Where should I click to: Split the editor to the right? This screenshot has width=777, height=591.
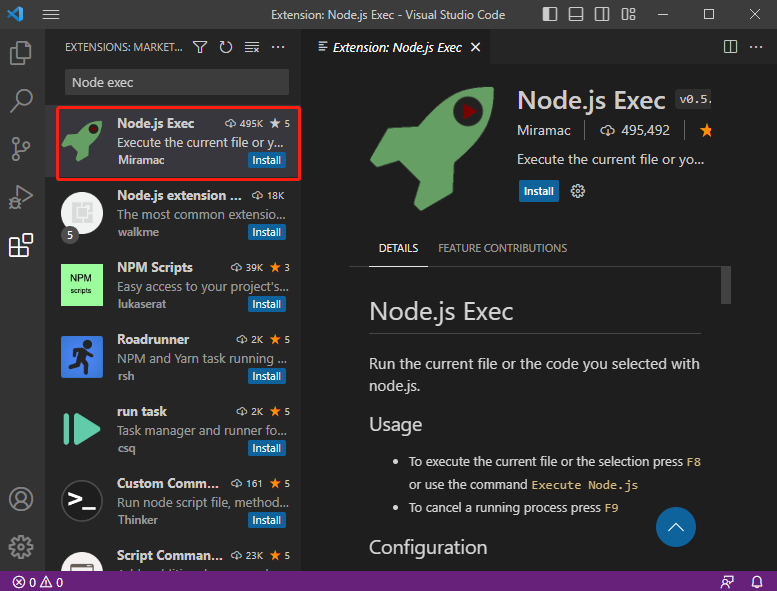(x=730, y=47)
